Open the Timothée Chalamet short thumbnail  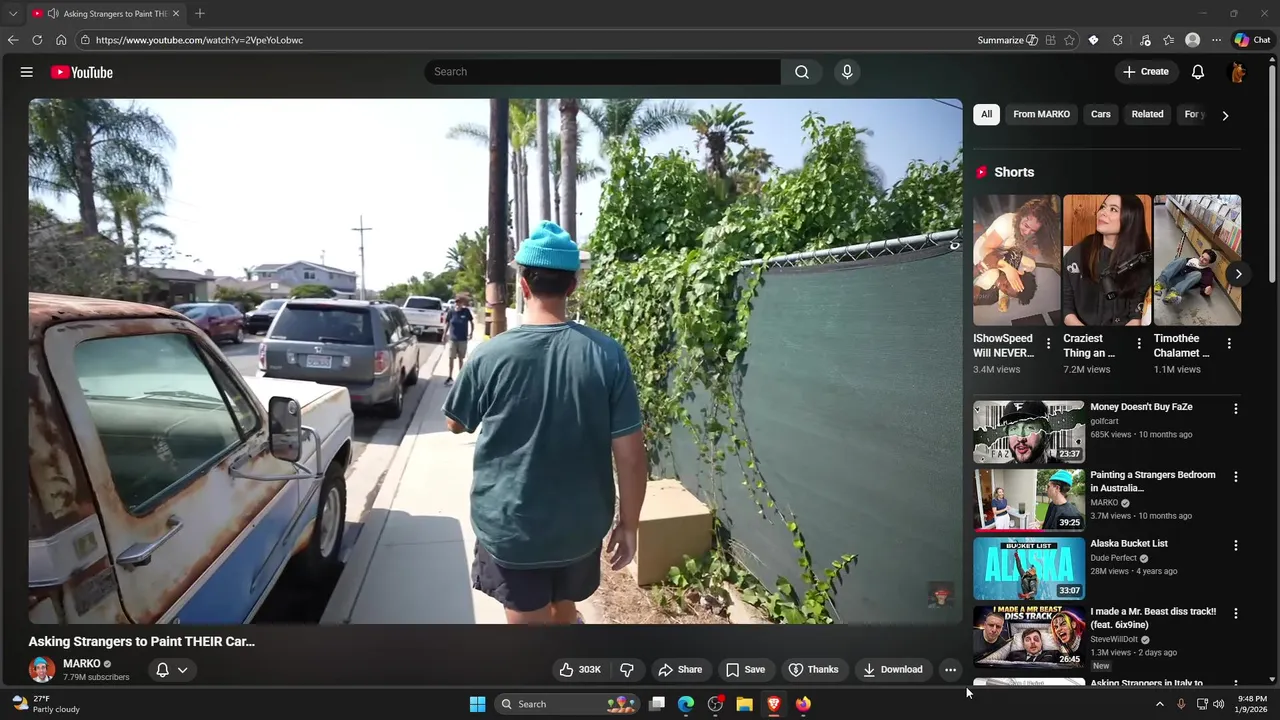[x=1197, y=260]
